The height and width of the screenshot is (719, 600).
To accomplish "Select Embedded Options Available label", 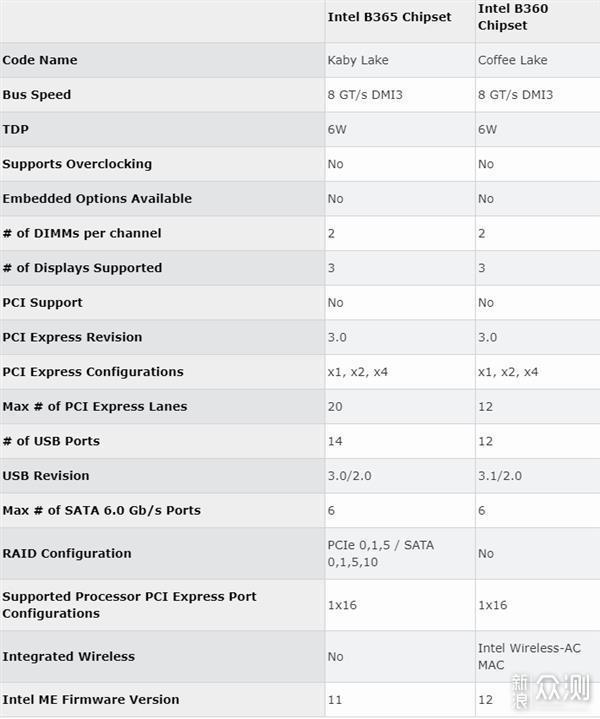I will click(x=97, y=198).
